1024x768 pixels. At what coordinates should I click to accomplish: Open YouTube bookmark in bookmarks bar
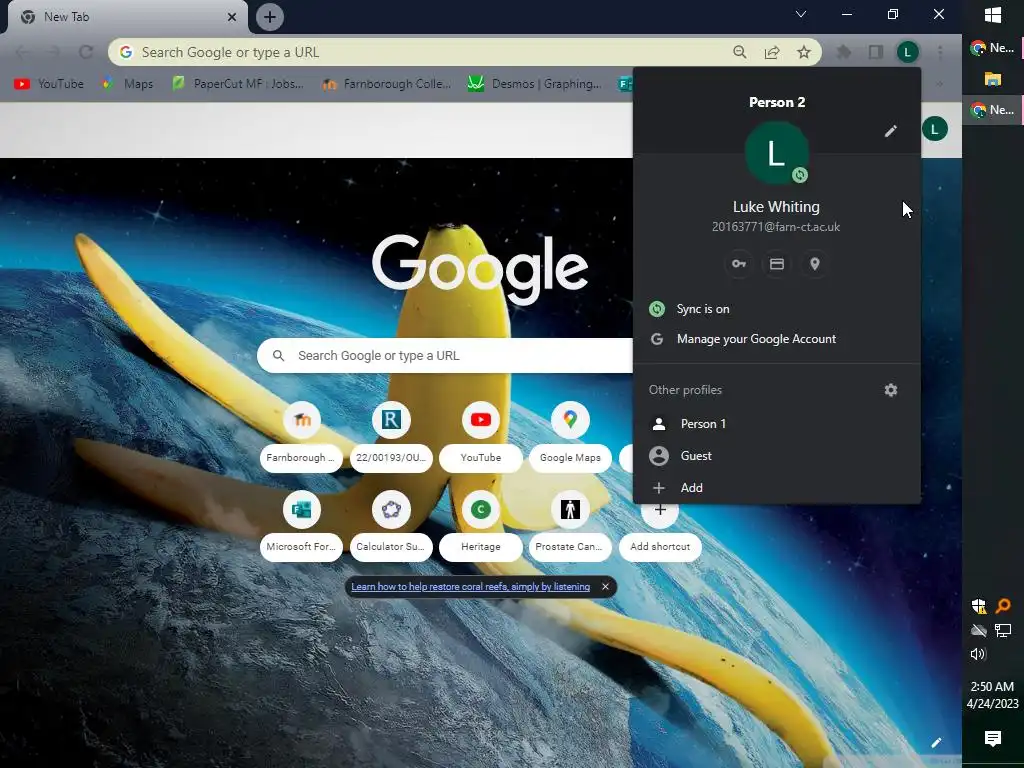pos(49,84)
